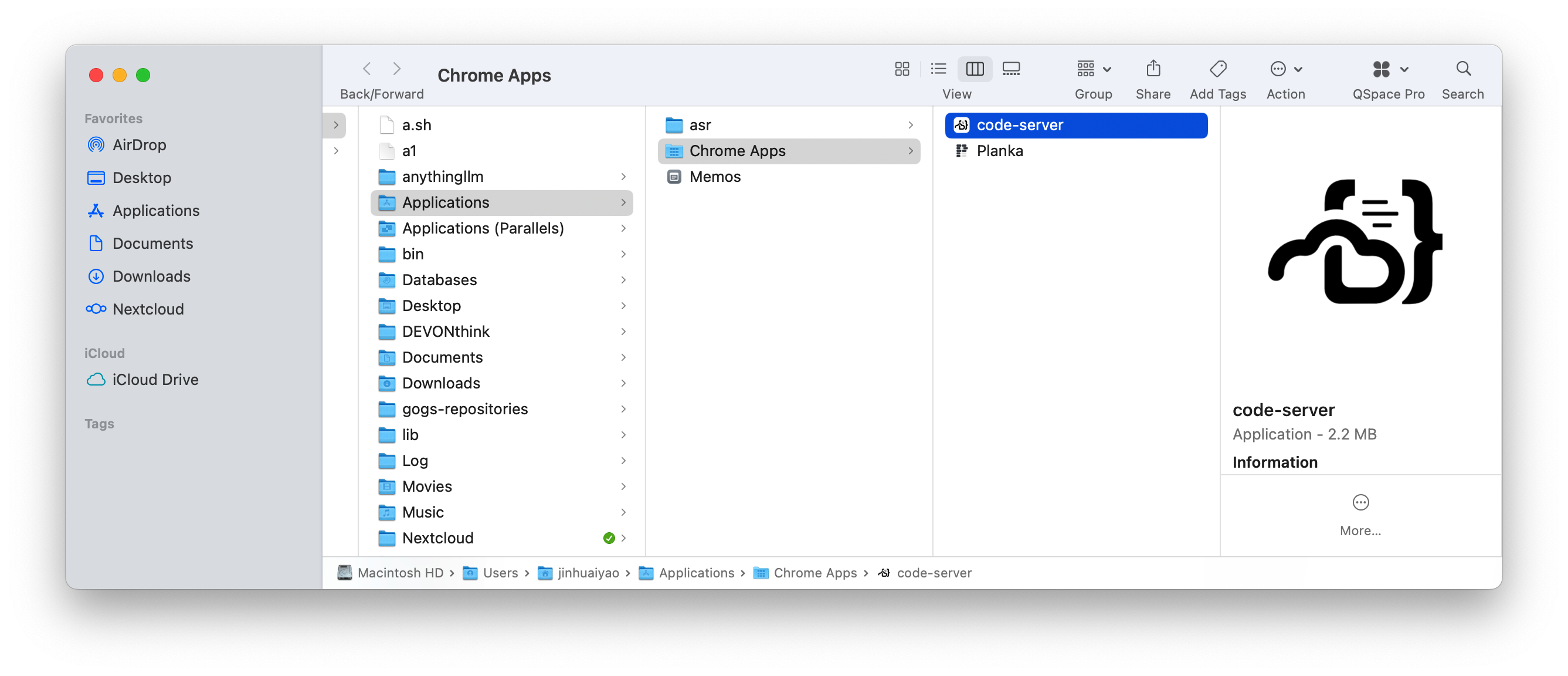Open the QSpace Pro dropdown

pyautogui.click(x=1389, y=69)
